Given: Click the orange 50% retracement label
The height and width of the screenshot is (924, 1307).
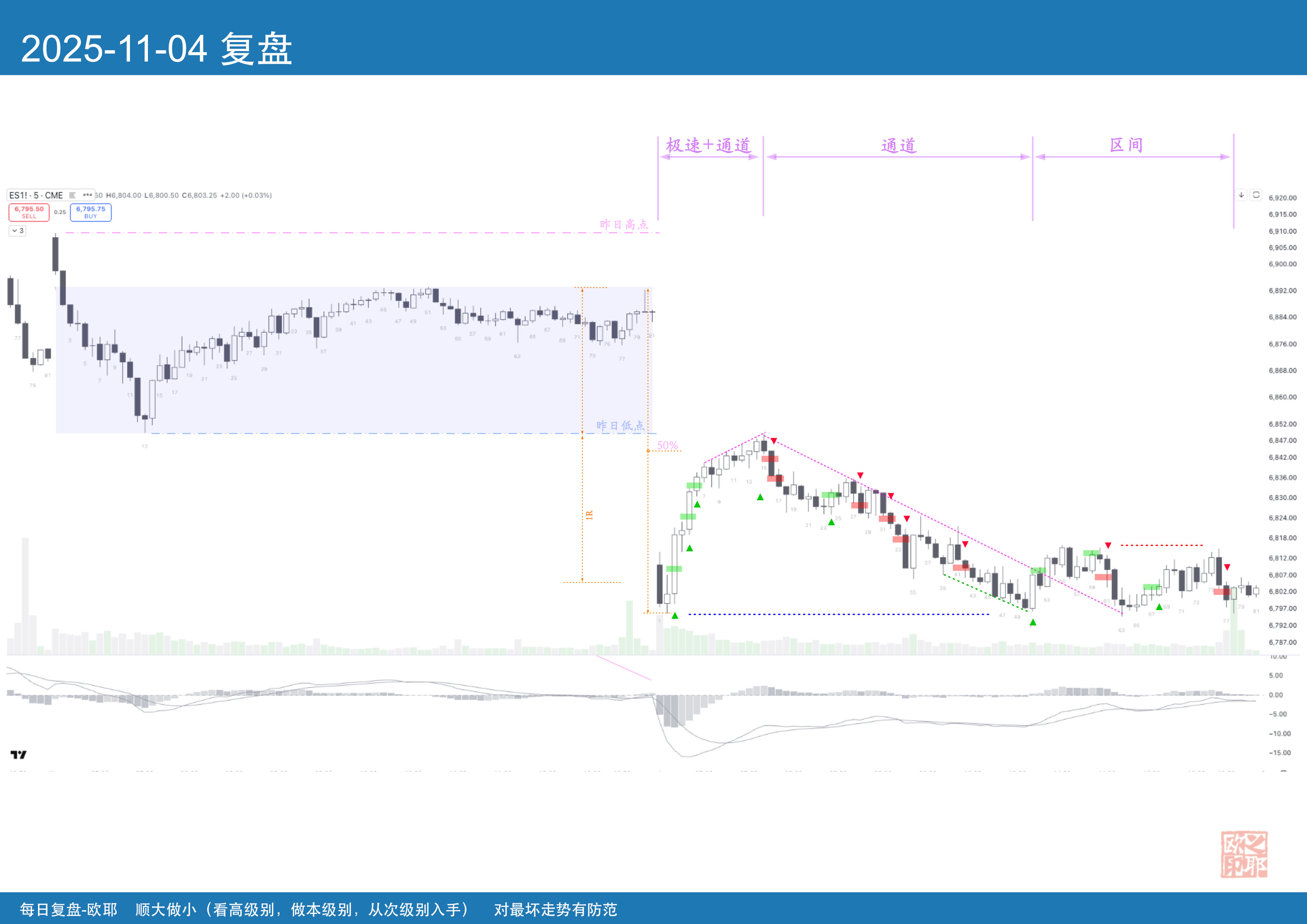Looking at the screenshot, I should click(667, 445).
